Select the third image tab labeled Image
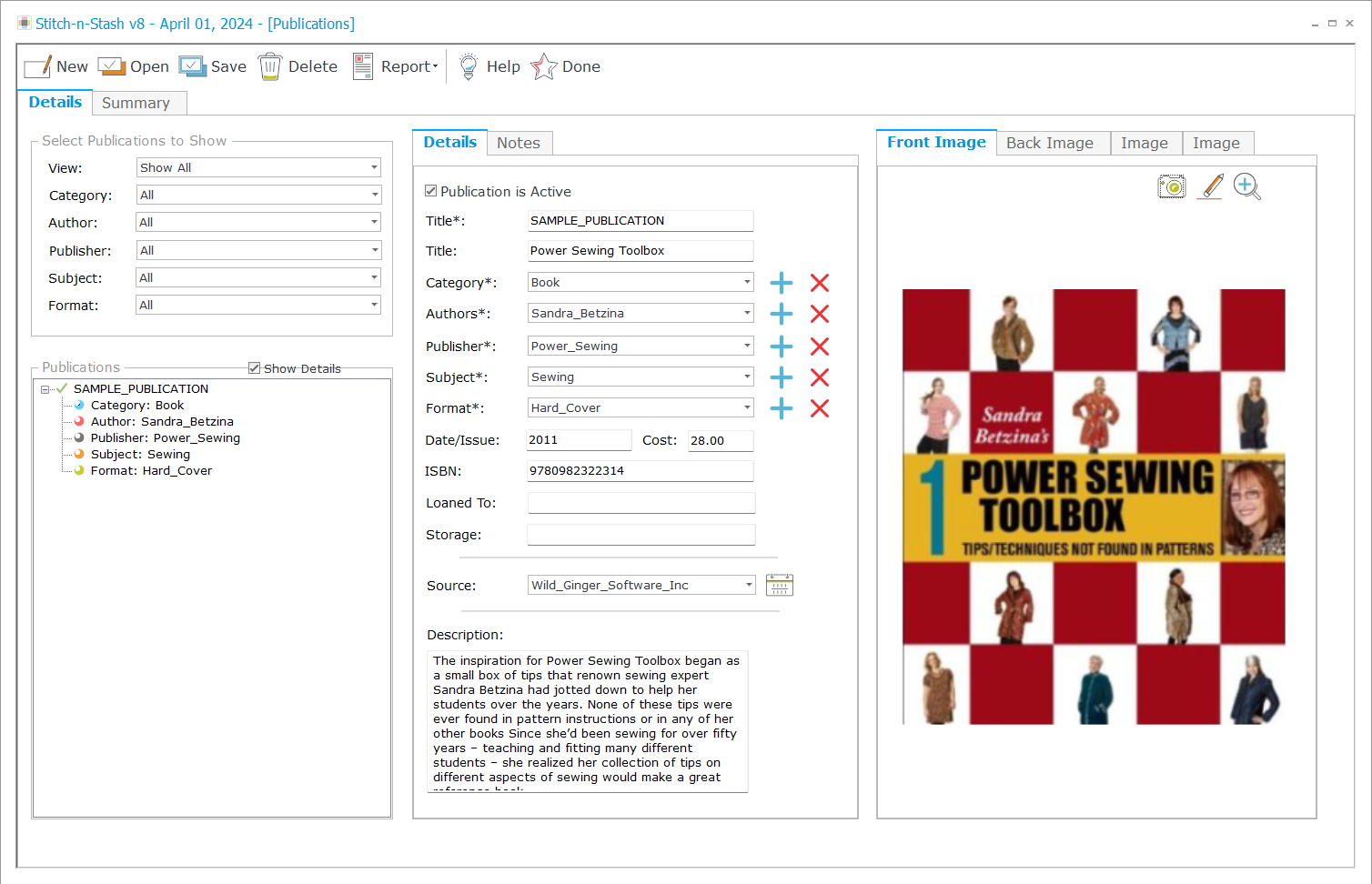 click(x=1145, y=143)
